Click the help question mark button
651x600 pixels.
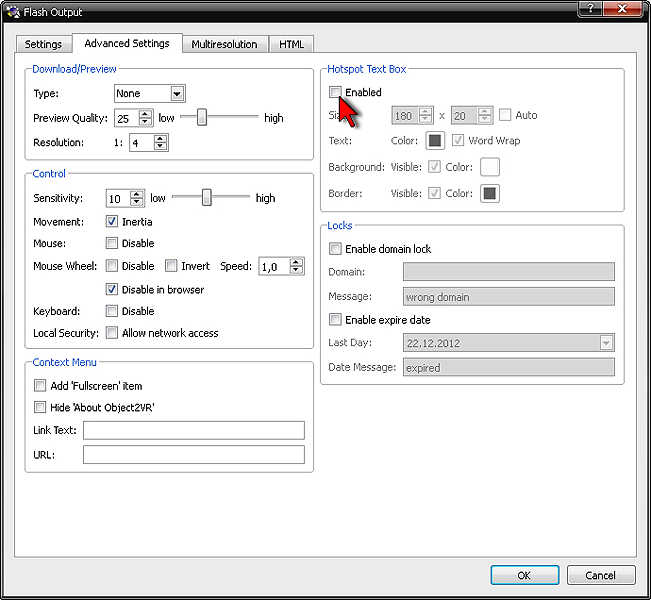click(590, 9)
